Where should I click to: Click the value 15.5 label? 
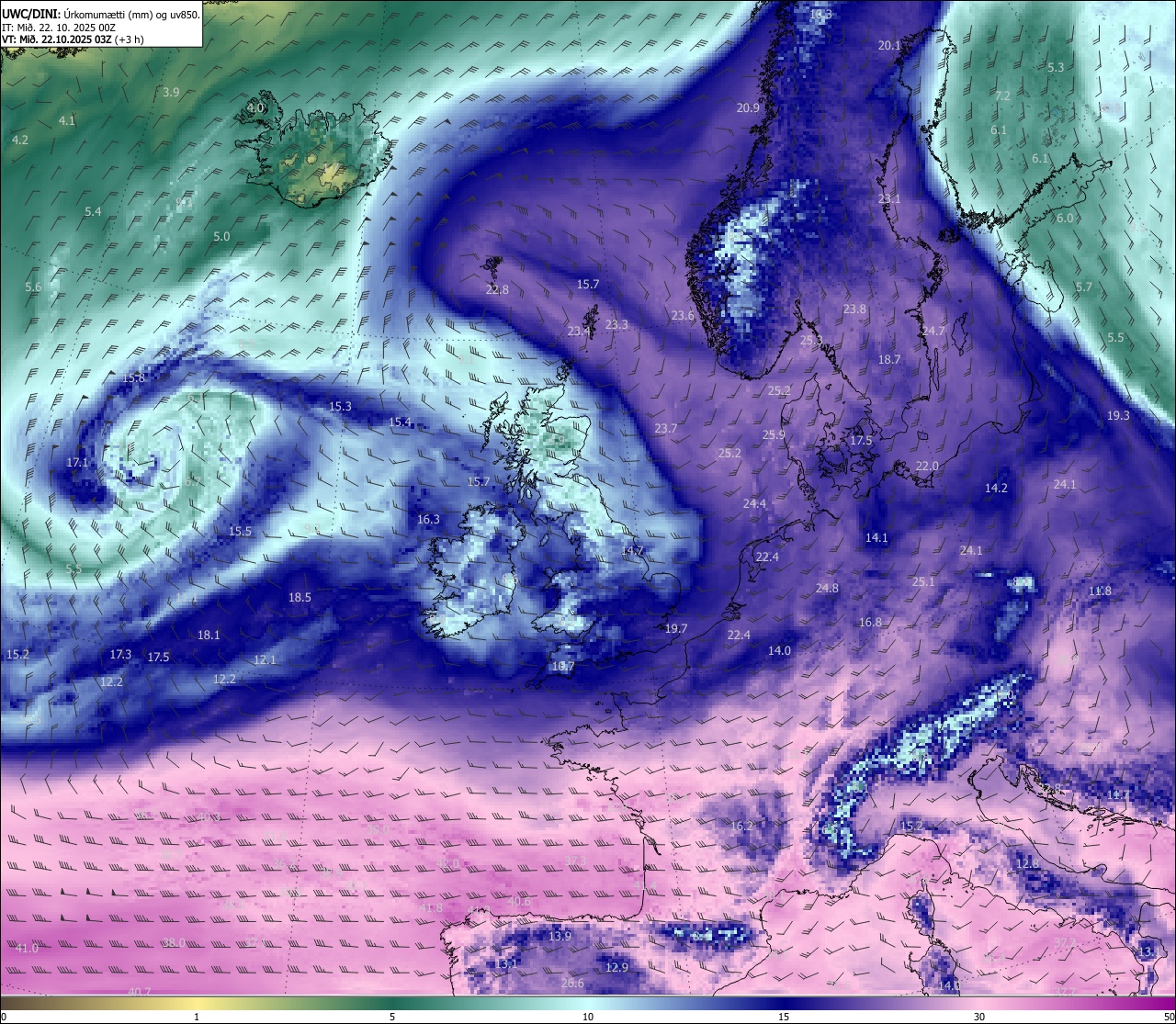coord(240,532)
